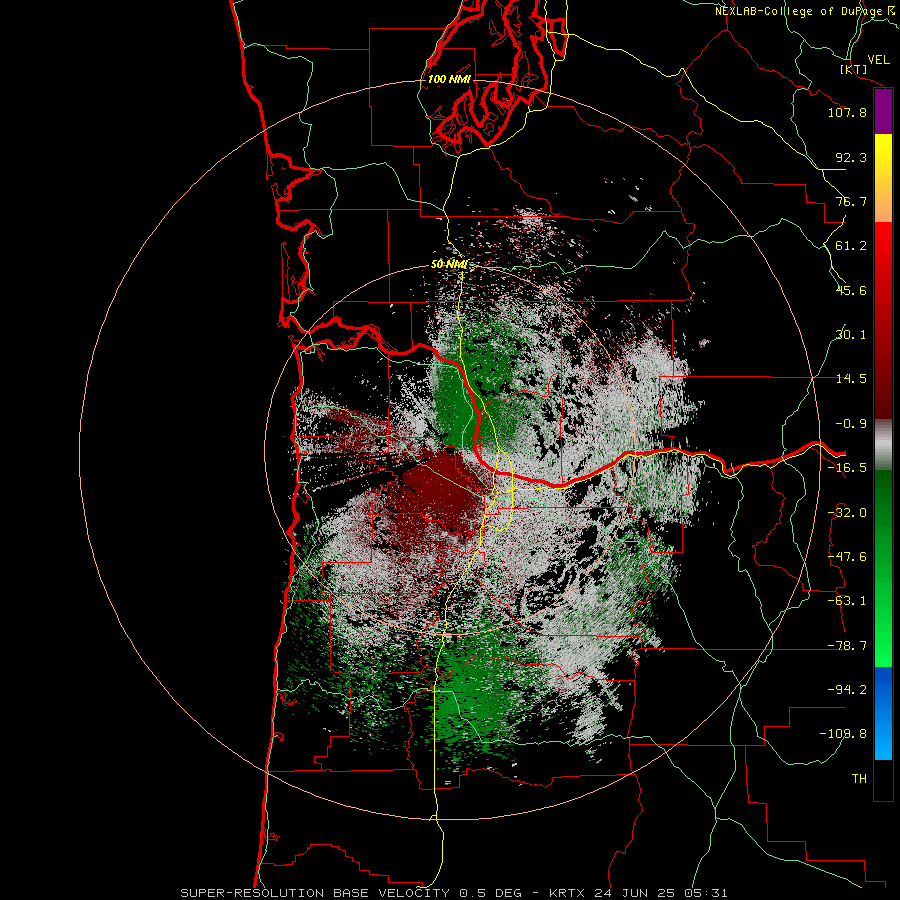Viewport: 900px width, 900px height.
Task: Select the -78.7 velocity scale value
Action: pos(847,646)
